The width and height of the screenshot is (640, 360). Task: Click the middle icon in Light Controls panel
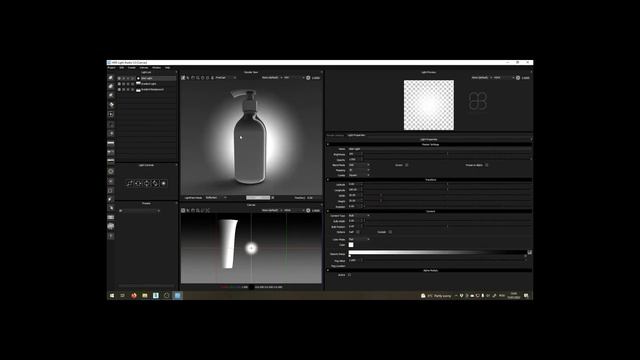pyautogui.click(x=147, y=183)
